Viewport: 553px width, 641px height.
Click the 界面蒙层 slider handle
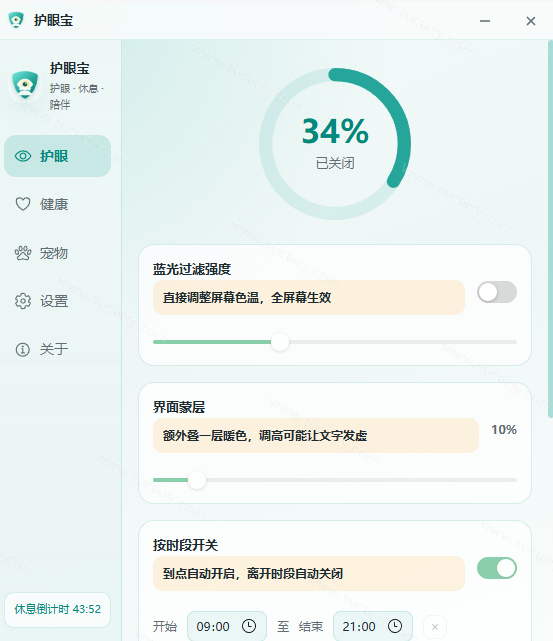pos(197,480)
